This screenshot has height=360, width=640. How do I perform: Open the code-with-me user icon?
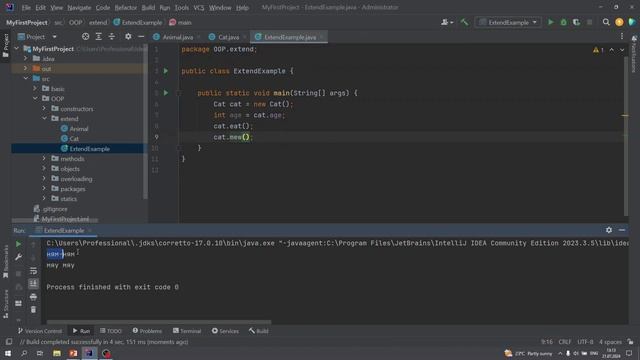coord(447,22)
